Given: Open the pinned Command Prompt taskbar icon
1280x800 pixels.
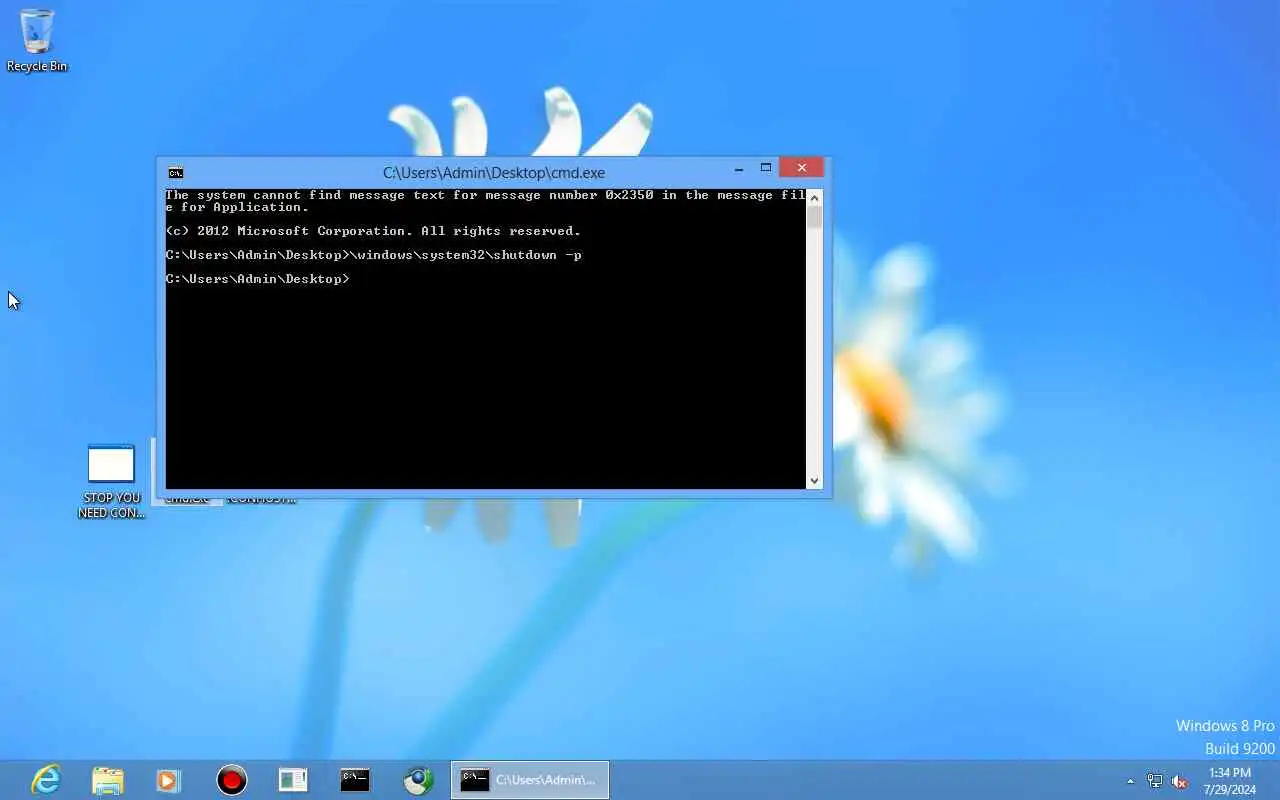Looking at the screenshot, I should 355,780.
